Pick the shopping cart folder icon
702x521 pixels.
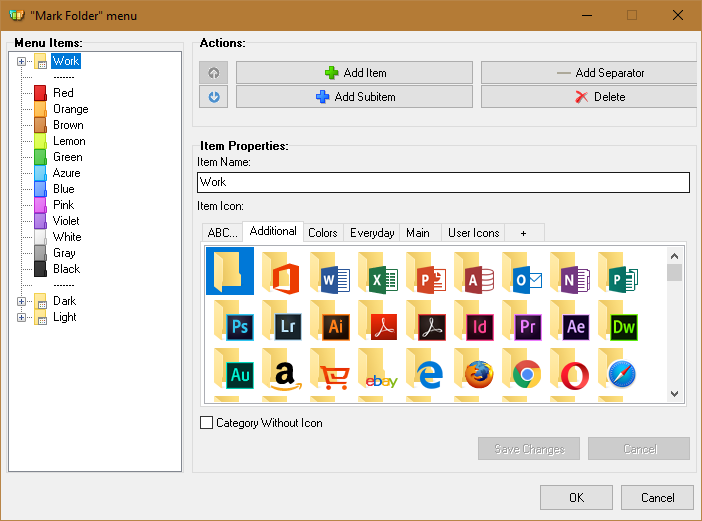[x=330, y=369]
